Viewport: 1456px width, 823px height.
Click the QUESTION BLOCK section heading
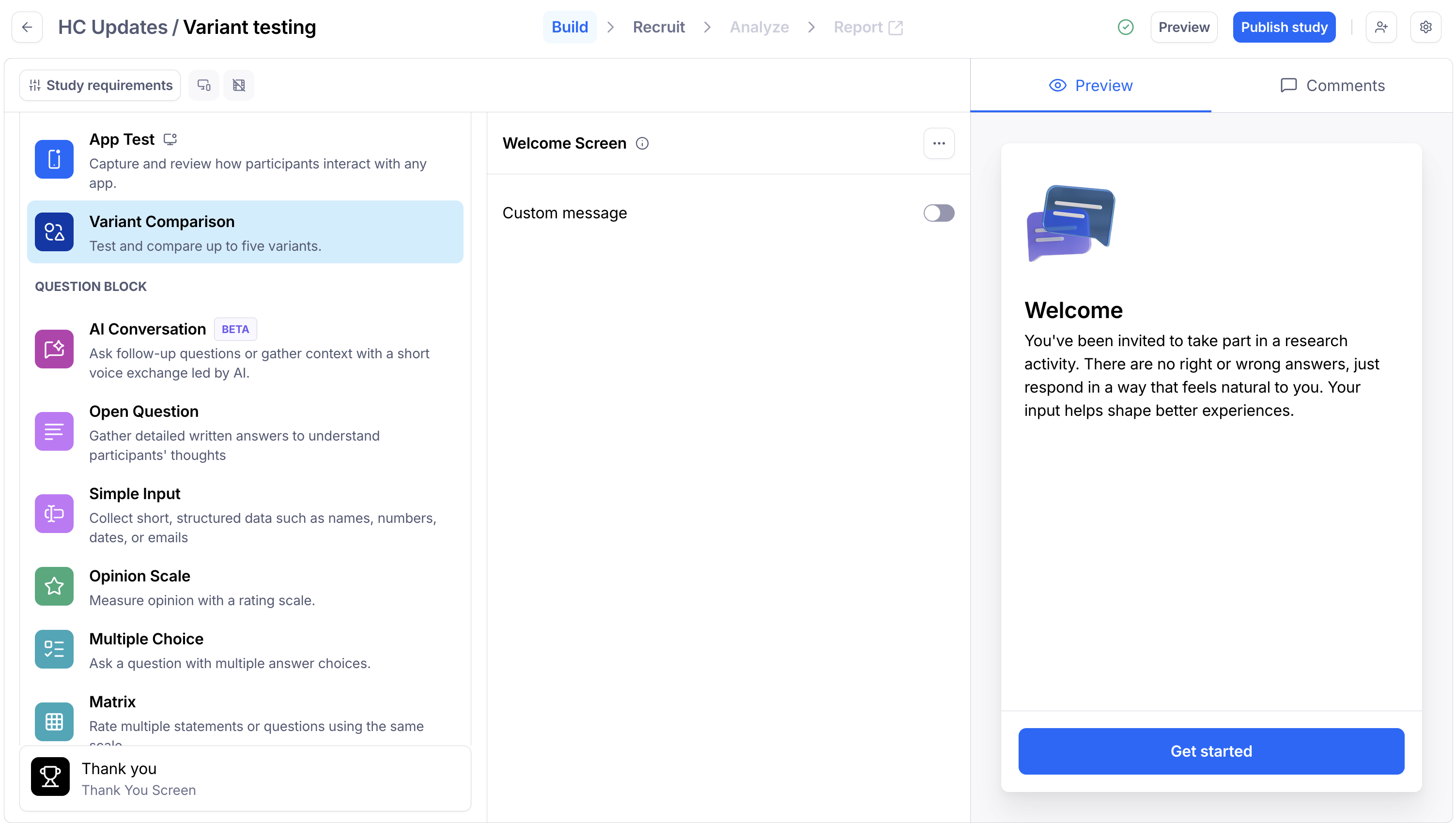[91, 287]
